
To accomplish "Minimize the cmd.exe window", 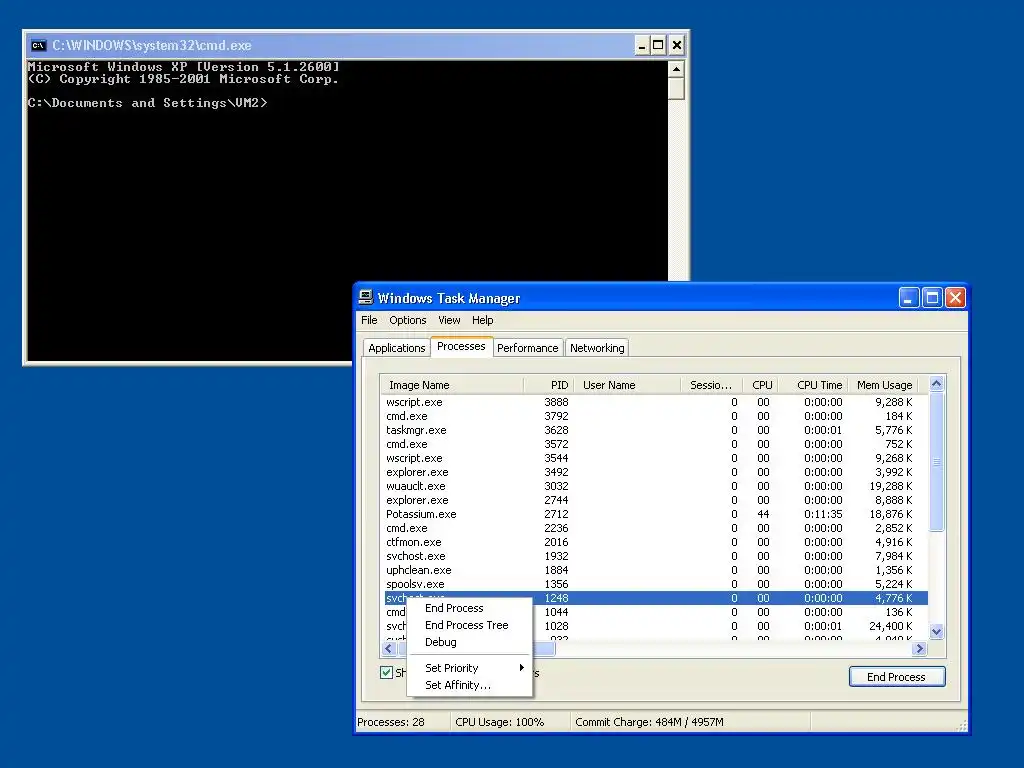I will tap(642, 45).
